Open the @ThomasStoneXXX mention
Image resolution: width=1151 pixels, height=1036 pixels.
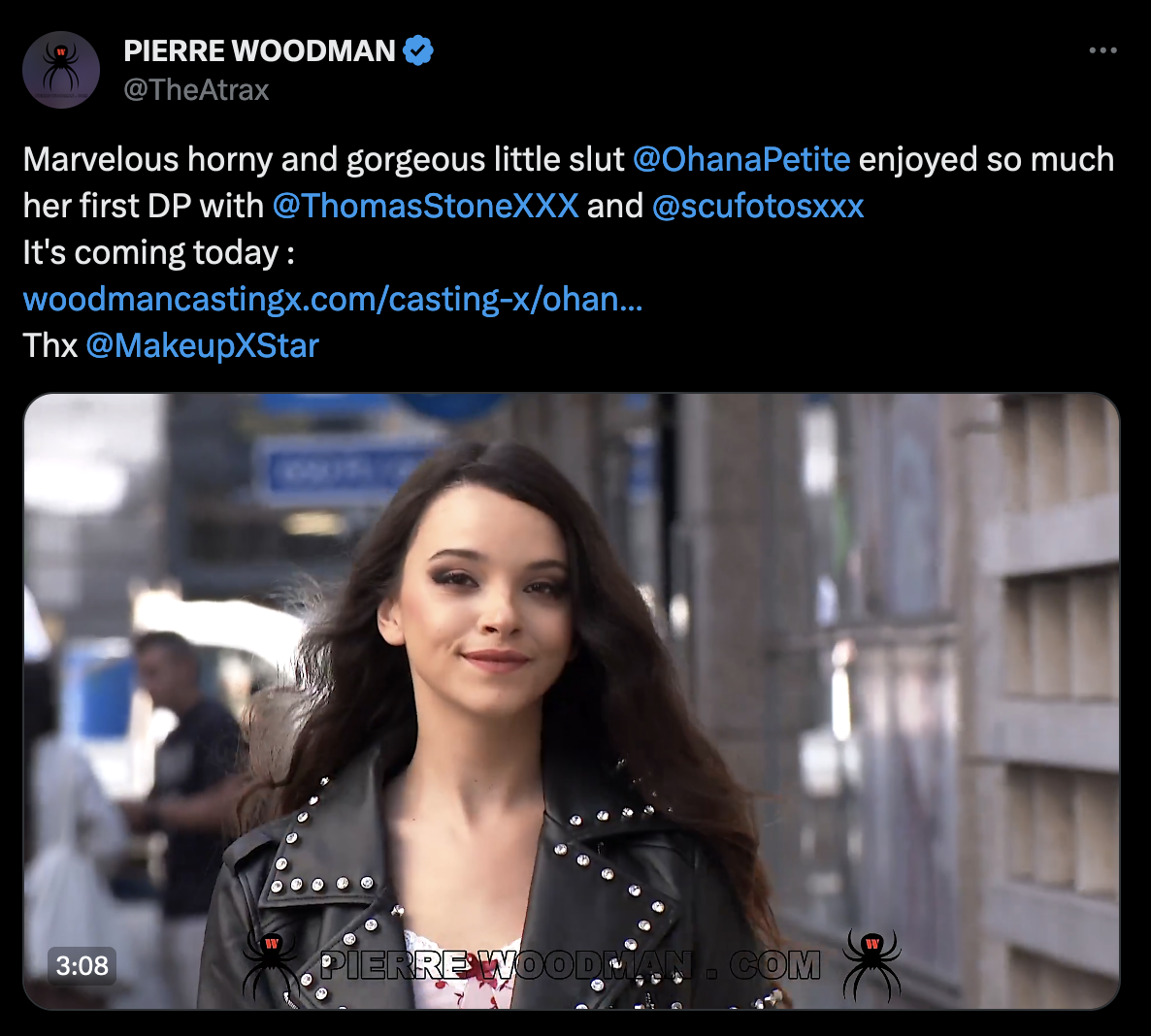pyautogui.click(x=426, y=207)
